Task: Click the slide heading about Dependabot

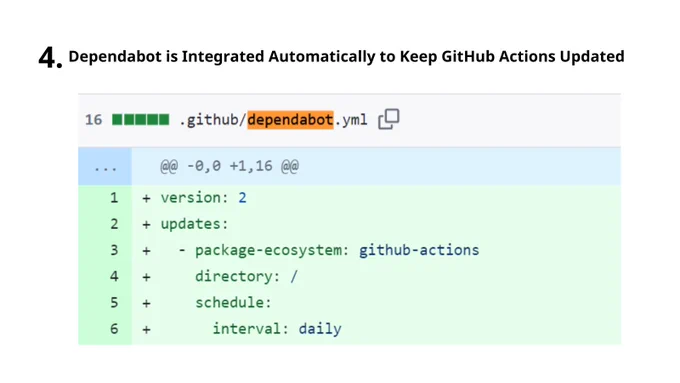Action: click(x=346, y=56)
